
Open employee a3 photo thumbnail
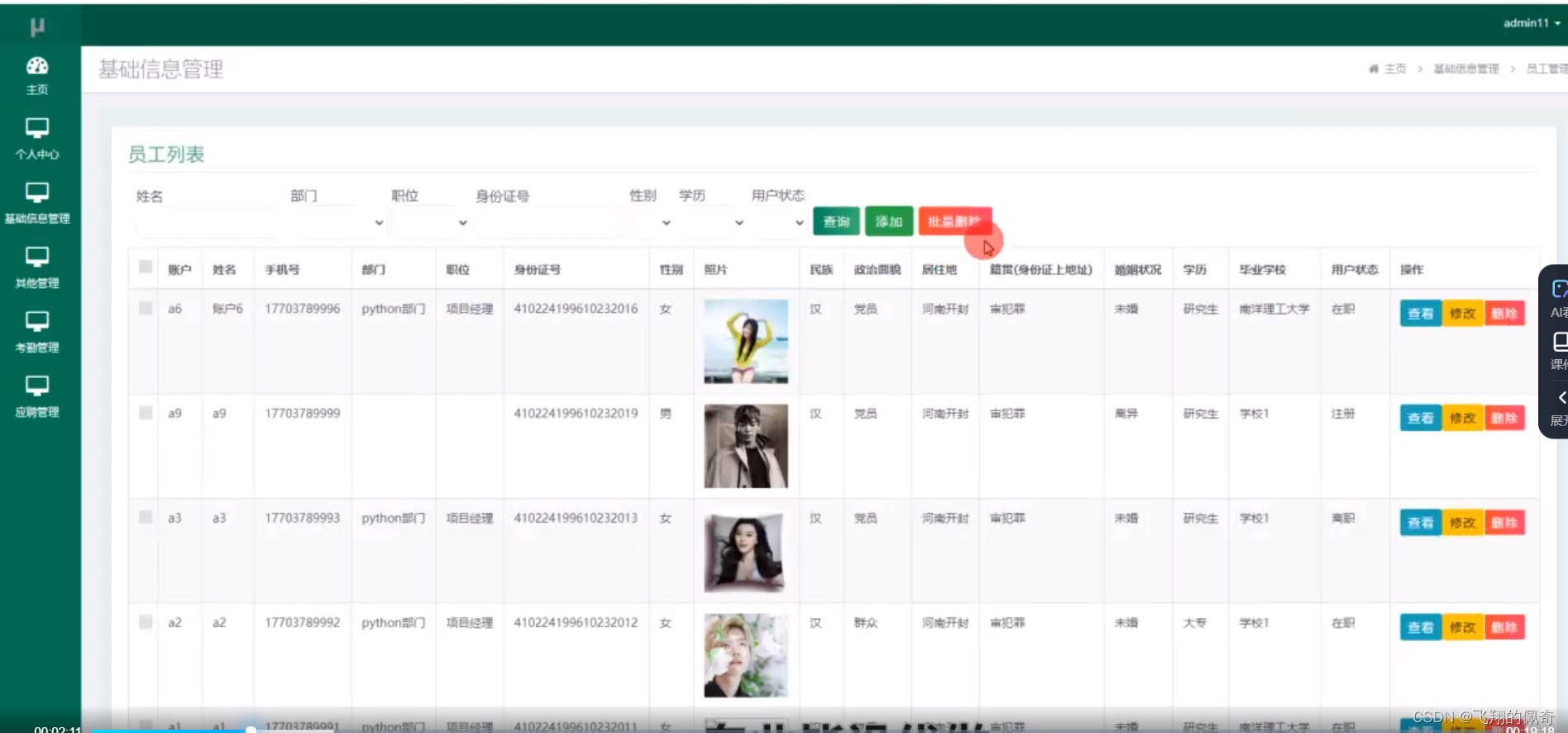pyautogui.click(x=744, y=552)
